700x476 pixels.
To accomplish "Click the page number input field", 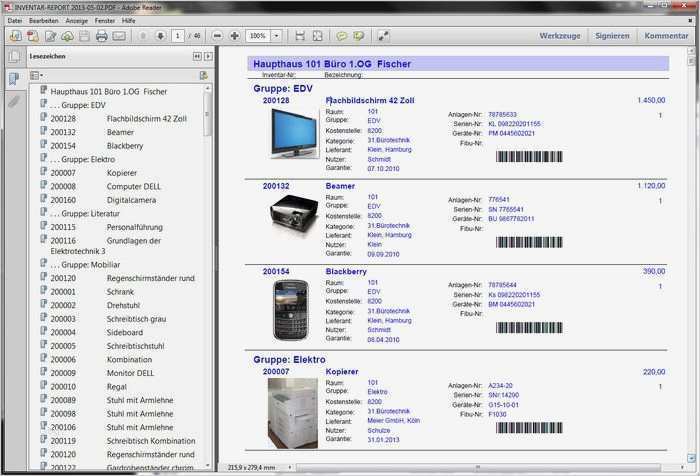I will click(x=178, y=36).
